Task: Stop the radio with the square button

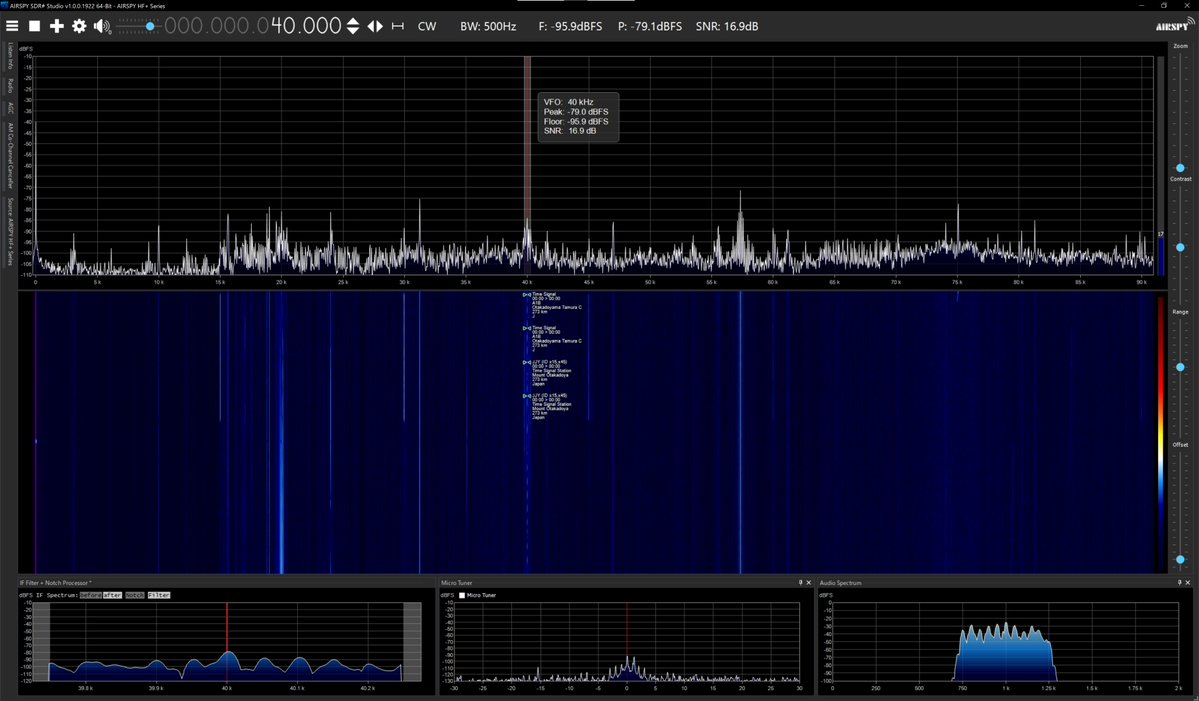Action: 34,26
